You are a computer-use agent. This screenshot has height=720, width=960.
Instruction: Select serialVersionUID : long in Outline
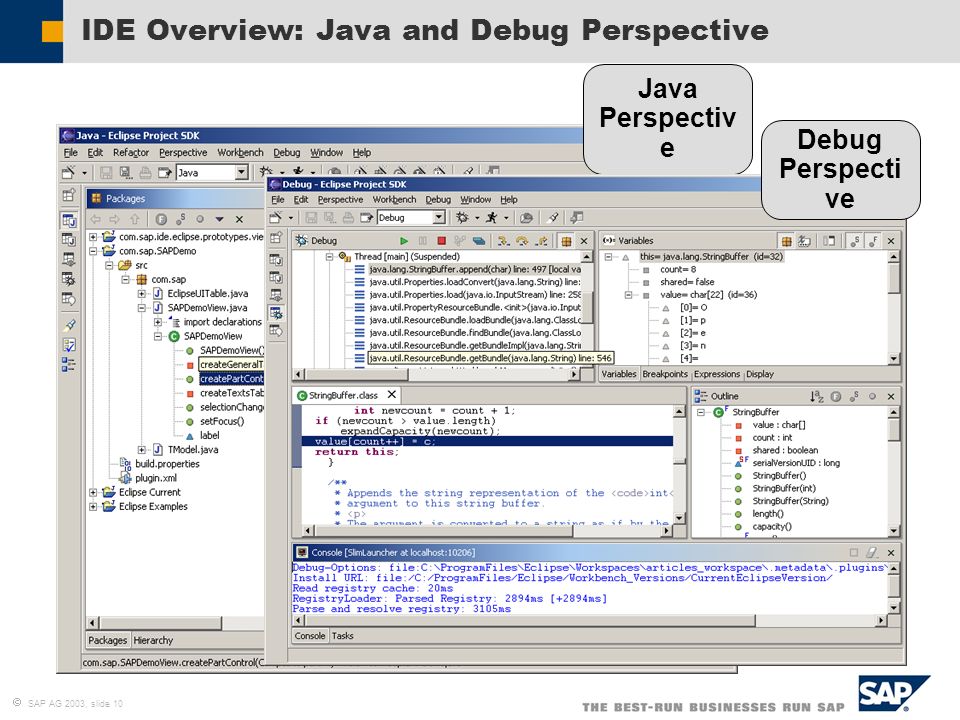796,463
